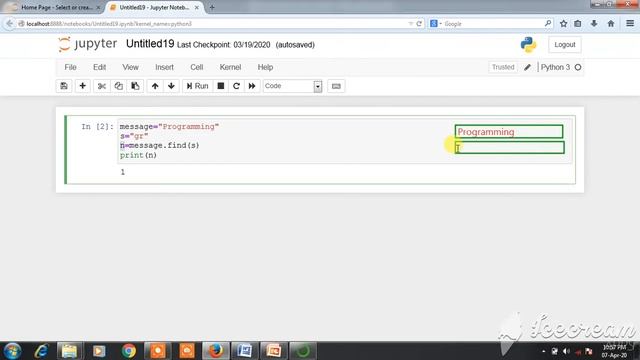The width and height of the screenshot is (640, 360).
Task: Copy selected cells icon
Action: pos(118,86)
